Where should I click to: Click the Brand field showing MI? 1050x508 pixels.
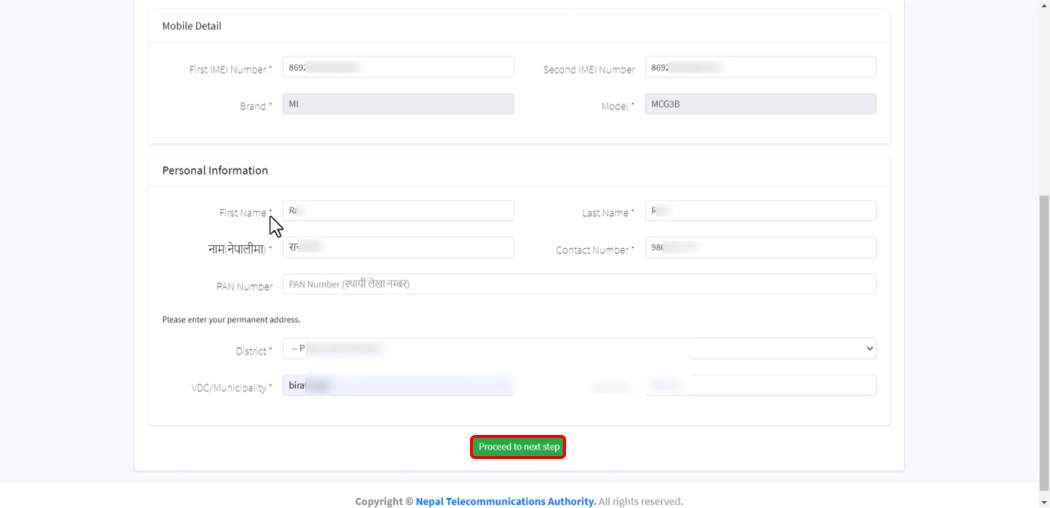point(398,104)
